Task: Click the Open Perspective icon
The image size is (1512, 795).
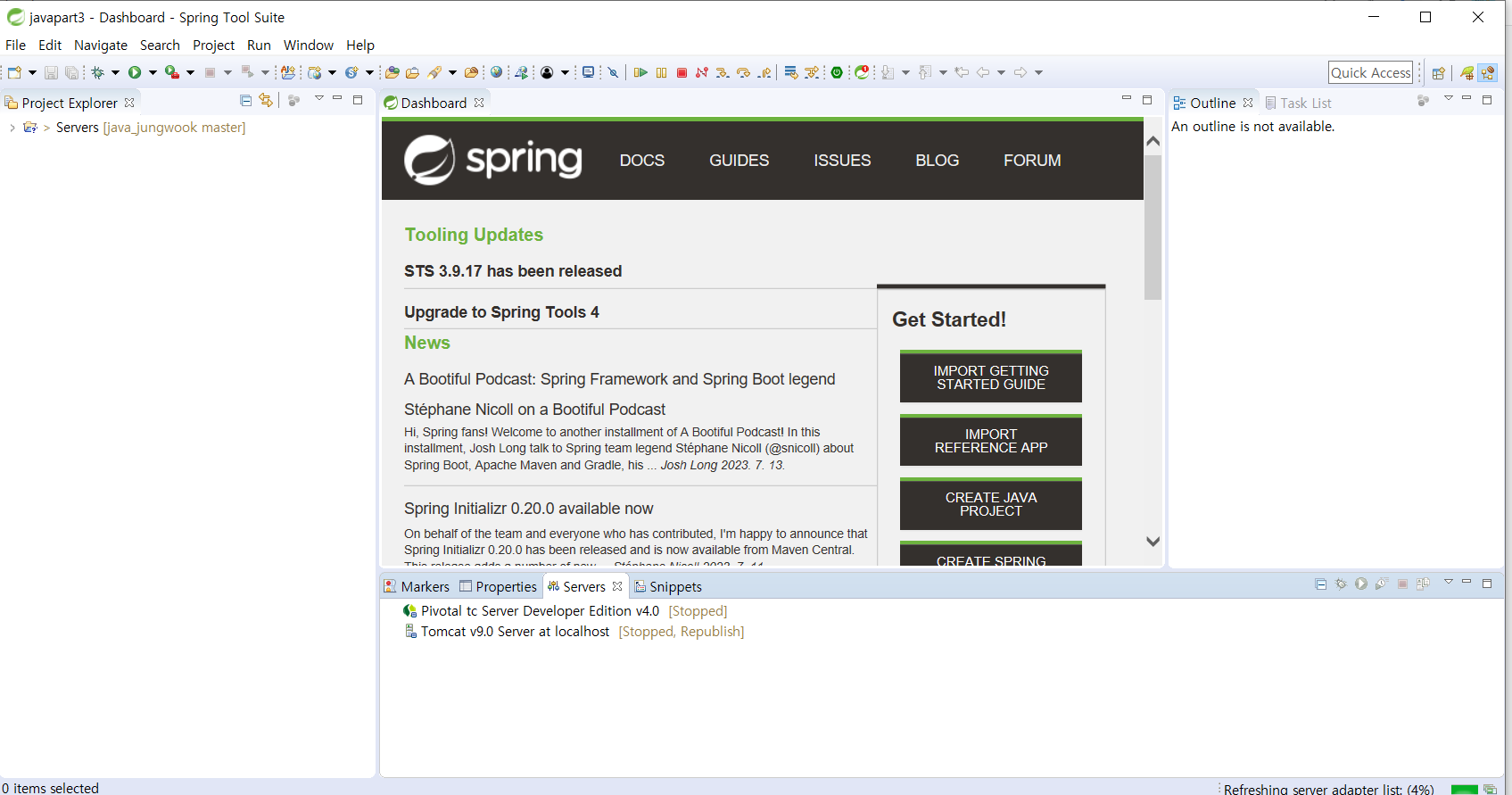Action: point(1438,73)
